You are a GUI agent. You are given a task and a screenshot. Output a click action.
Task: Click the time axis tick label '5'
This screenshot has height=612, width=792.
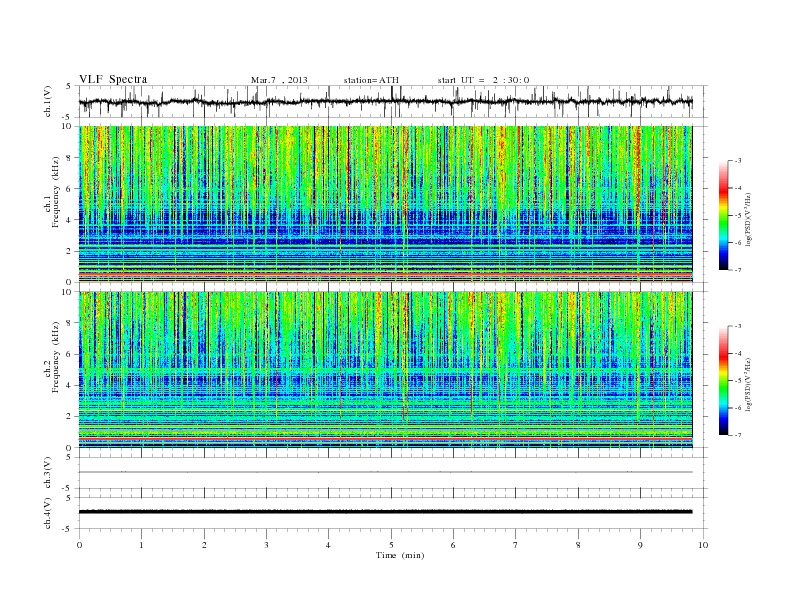(391, 545)
